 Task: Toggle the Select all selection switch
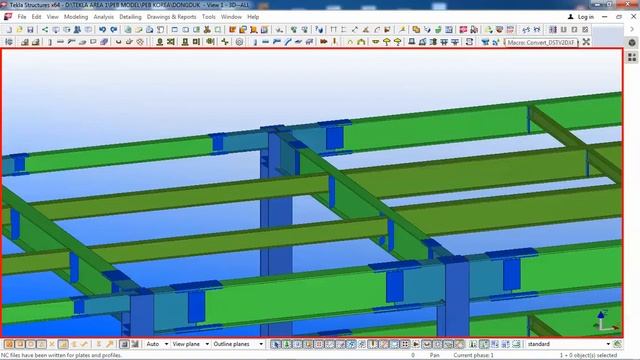point(276,344)
